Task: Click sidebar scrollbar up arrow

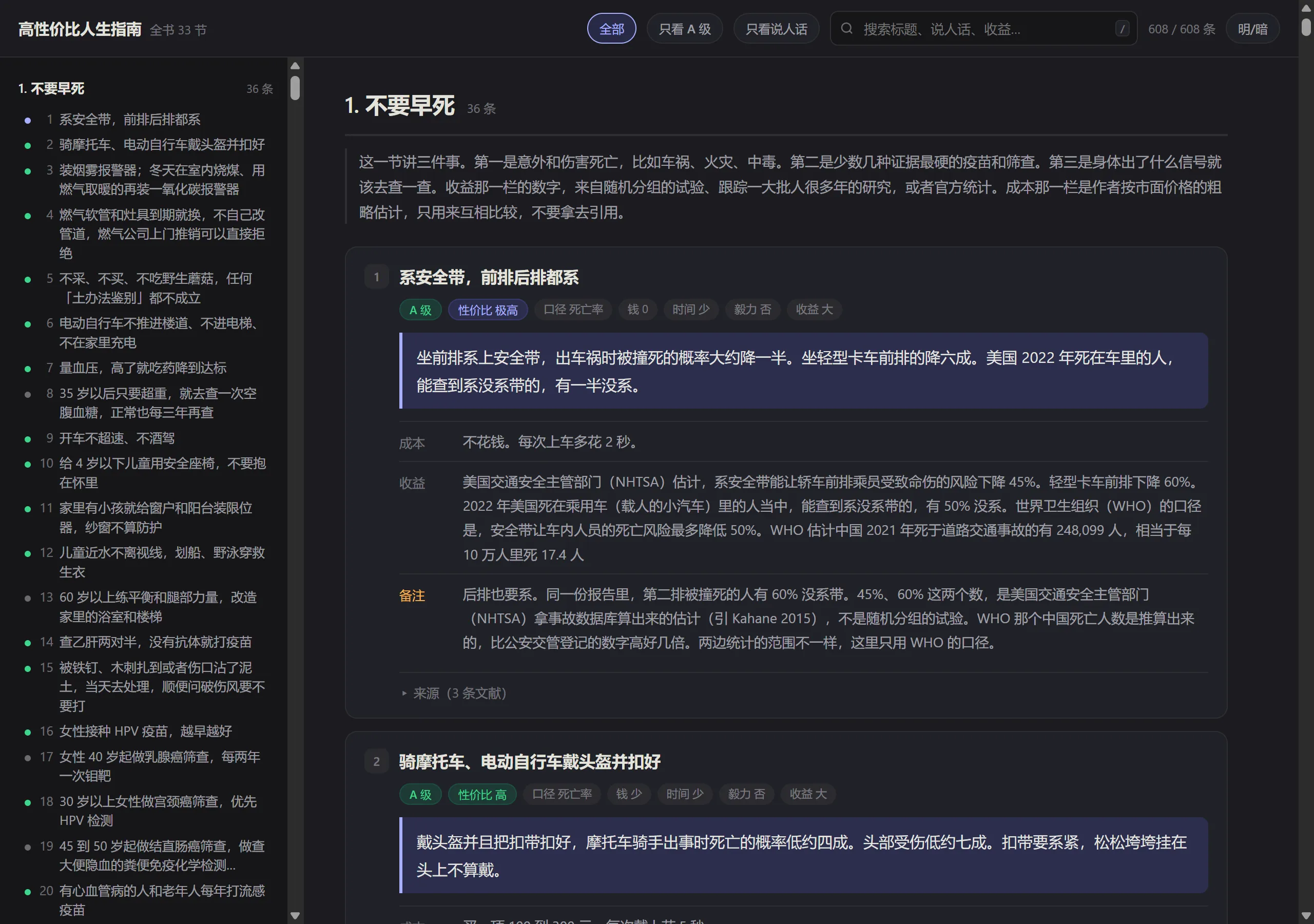Action: click(295, 66)
